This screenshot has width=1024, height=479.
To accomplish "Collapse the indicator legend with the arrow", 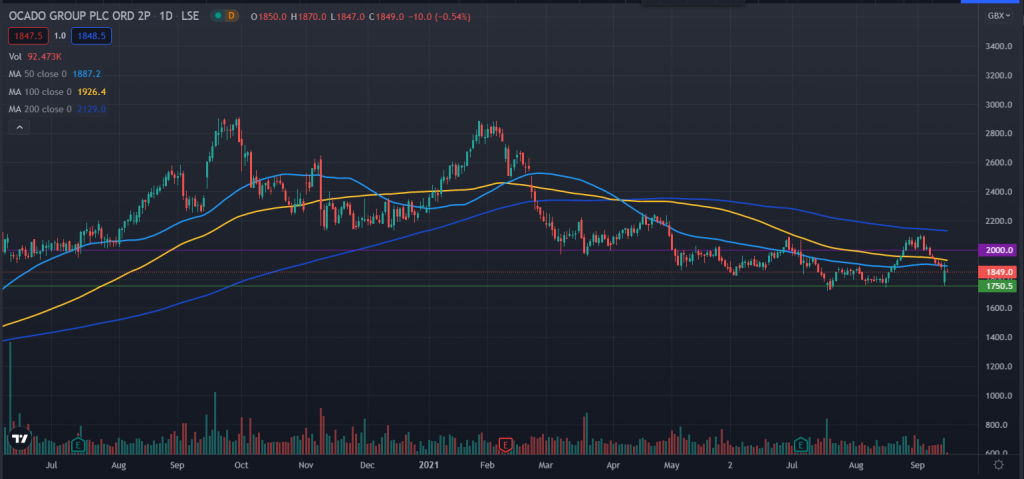I will (18, 127).
